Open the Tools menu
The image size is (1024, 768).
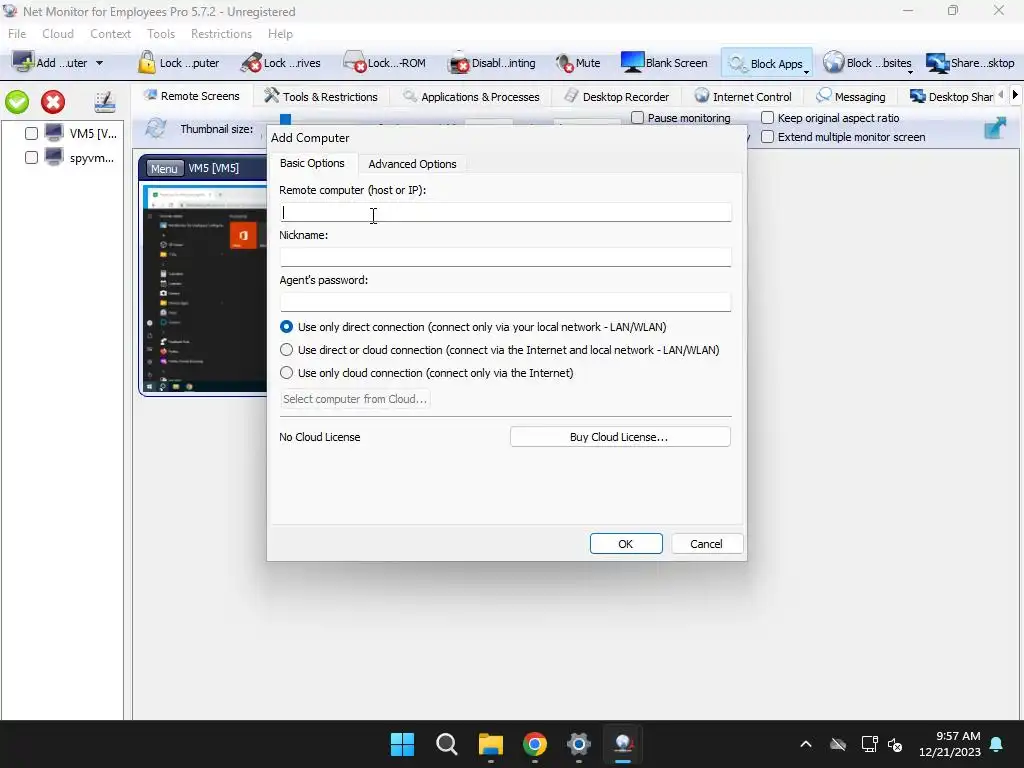161,34
